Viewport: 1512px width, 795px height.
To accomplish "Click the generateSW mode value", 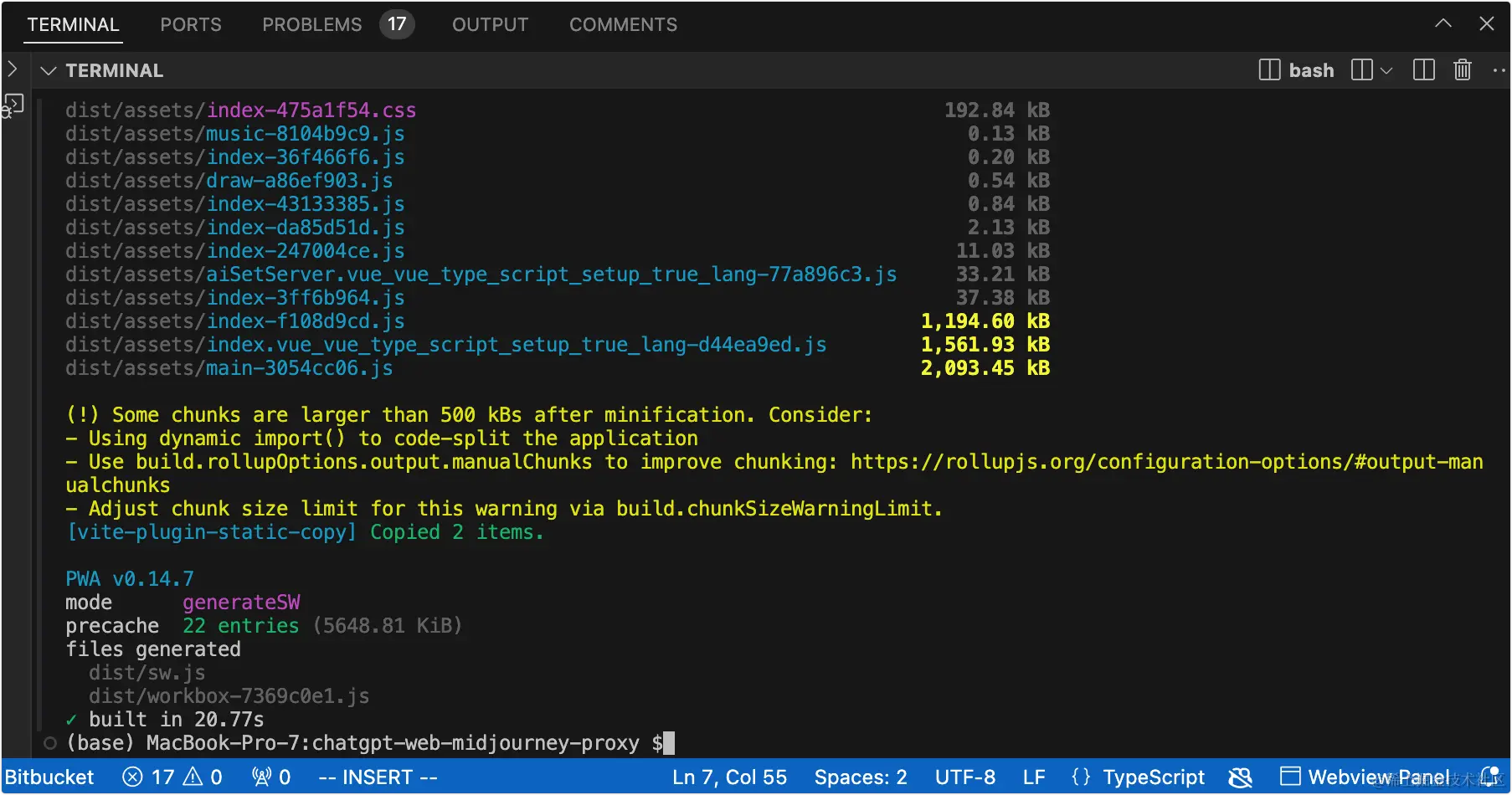I will [241, 603].
